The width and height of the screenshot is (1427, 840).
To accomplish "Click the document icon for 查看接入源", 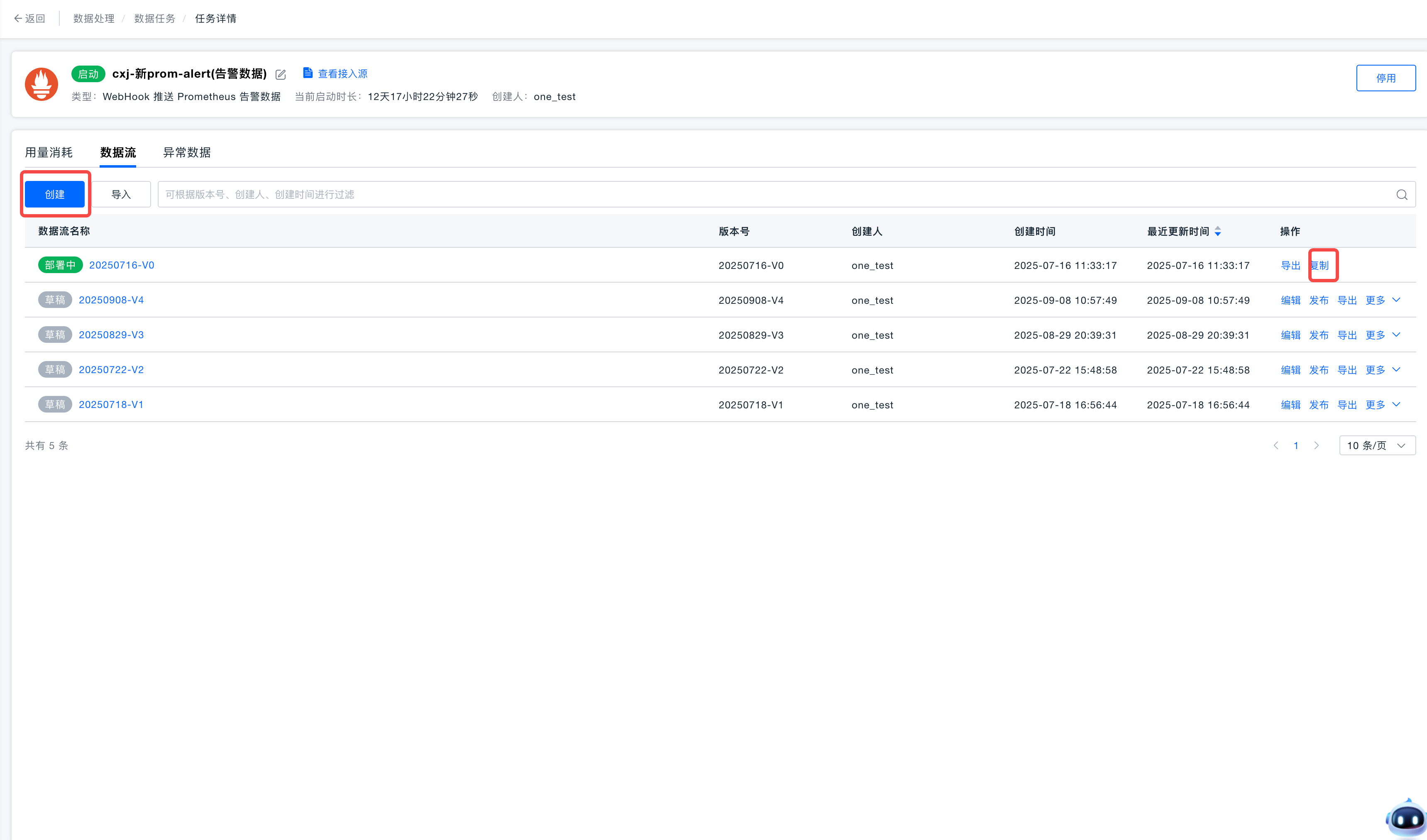I will 308,73.
